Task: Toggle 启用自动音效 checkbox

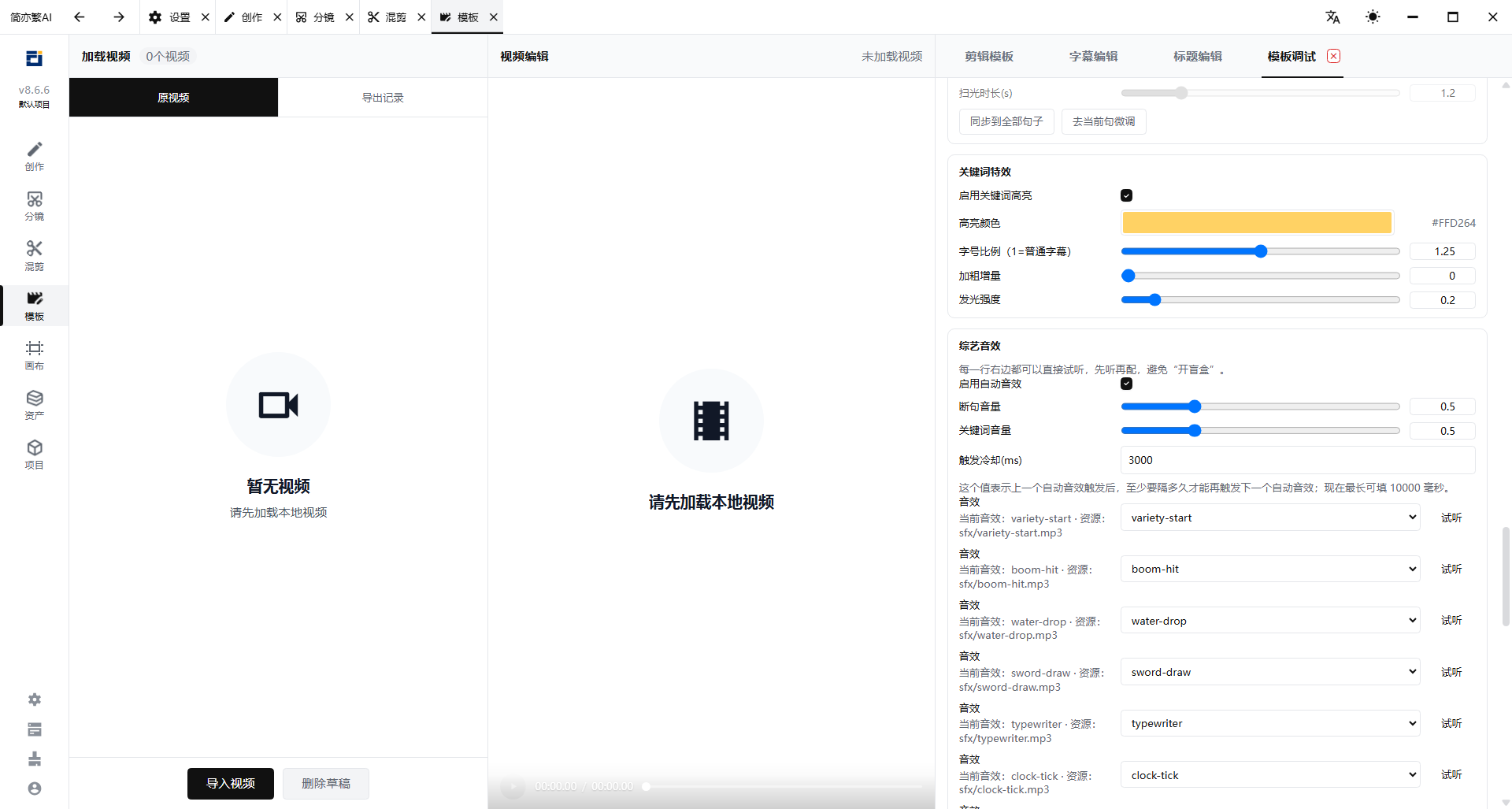Action: click(x=1126, y=384)
